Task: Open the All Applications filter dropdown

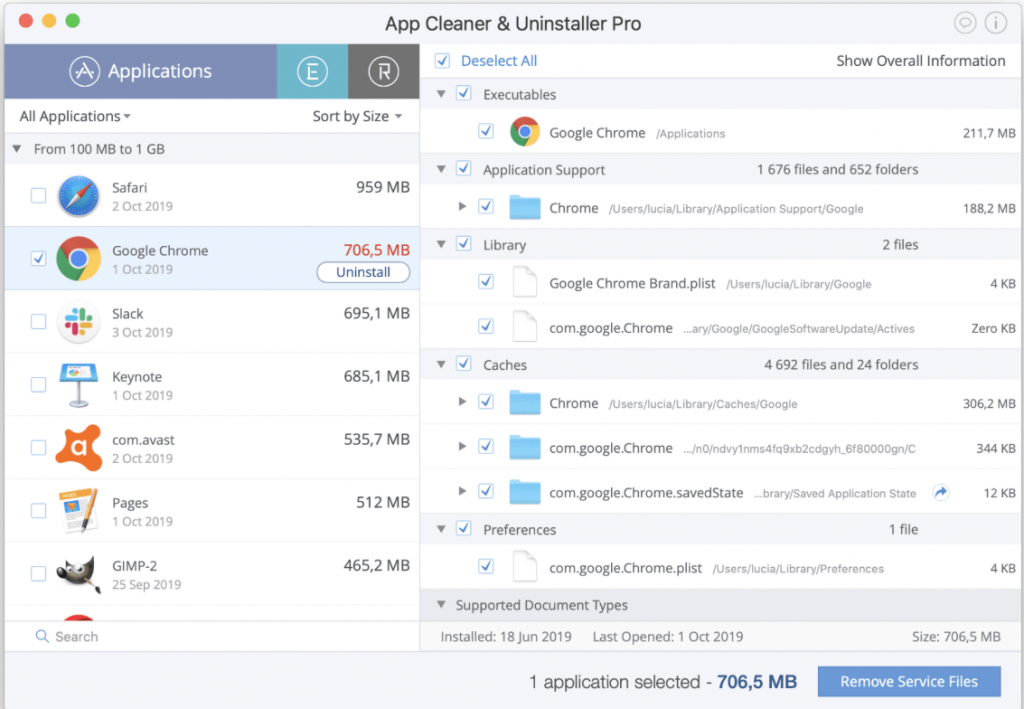Action: pos(72,116)
